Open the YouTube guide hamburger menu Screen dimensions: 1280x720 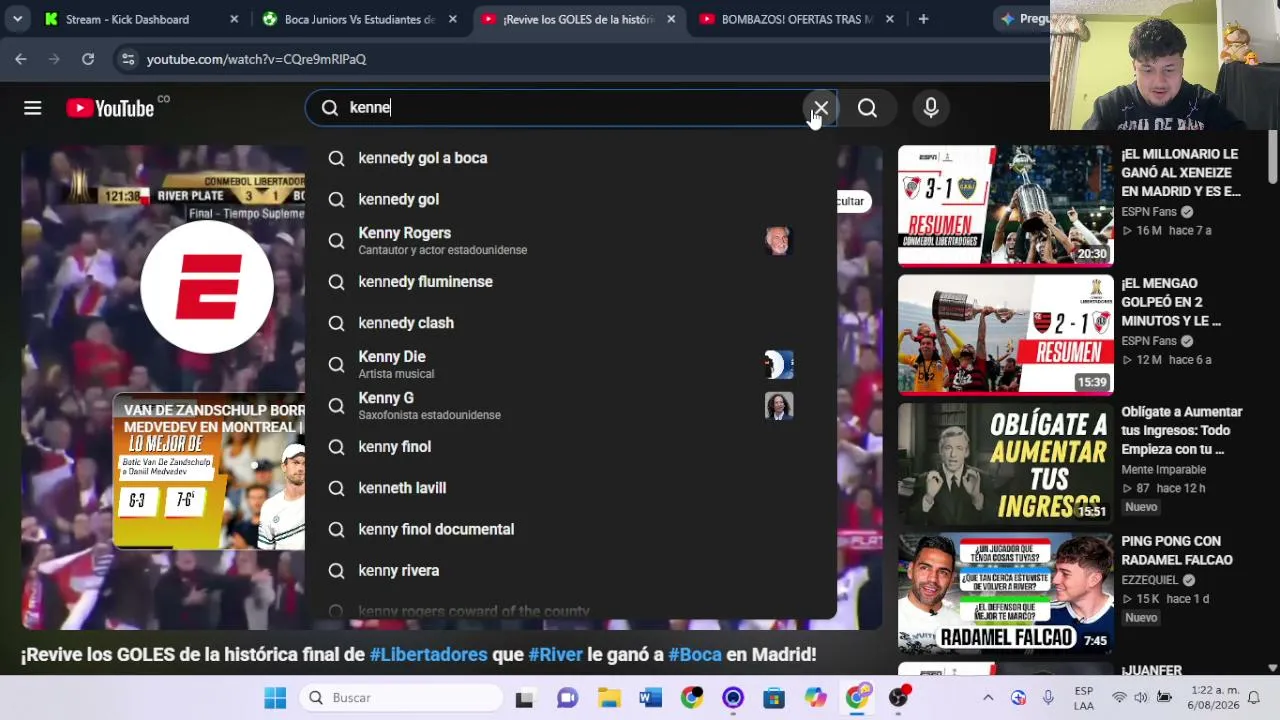pyautogui.click(x=33, y=108)
